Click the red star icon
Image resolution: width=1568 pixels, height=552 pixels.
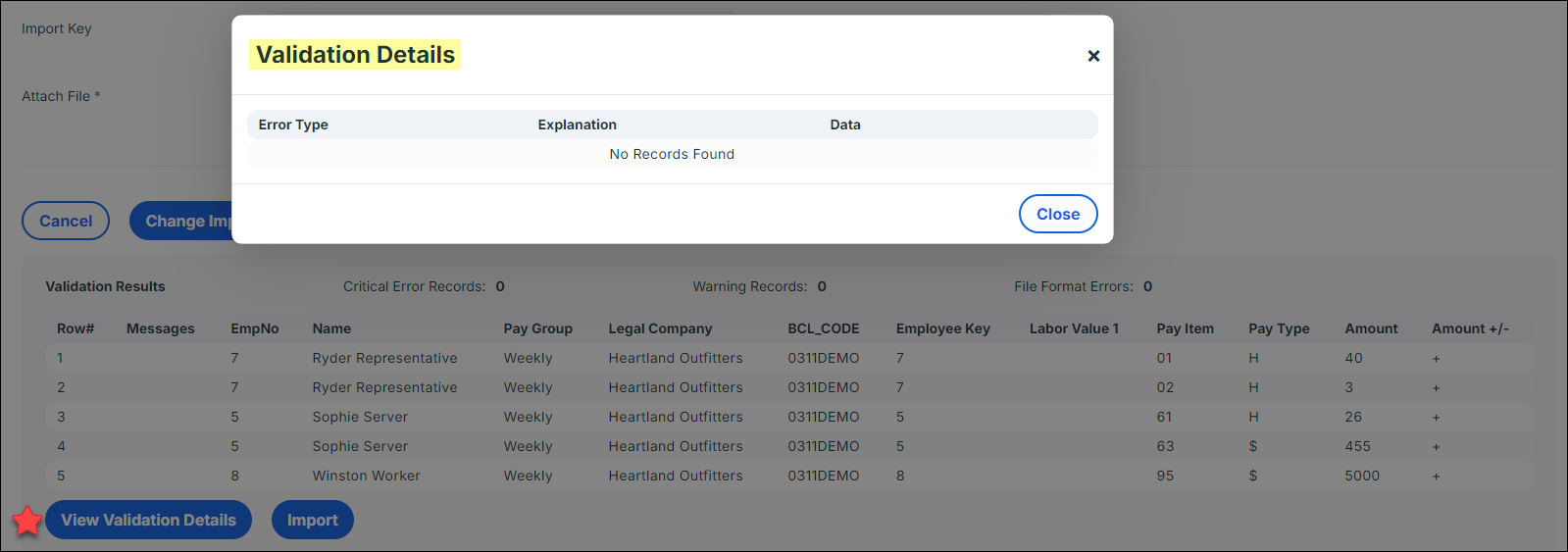click(27, 521)
